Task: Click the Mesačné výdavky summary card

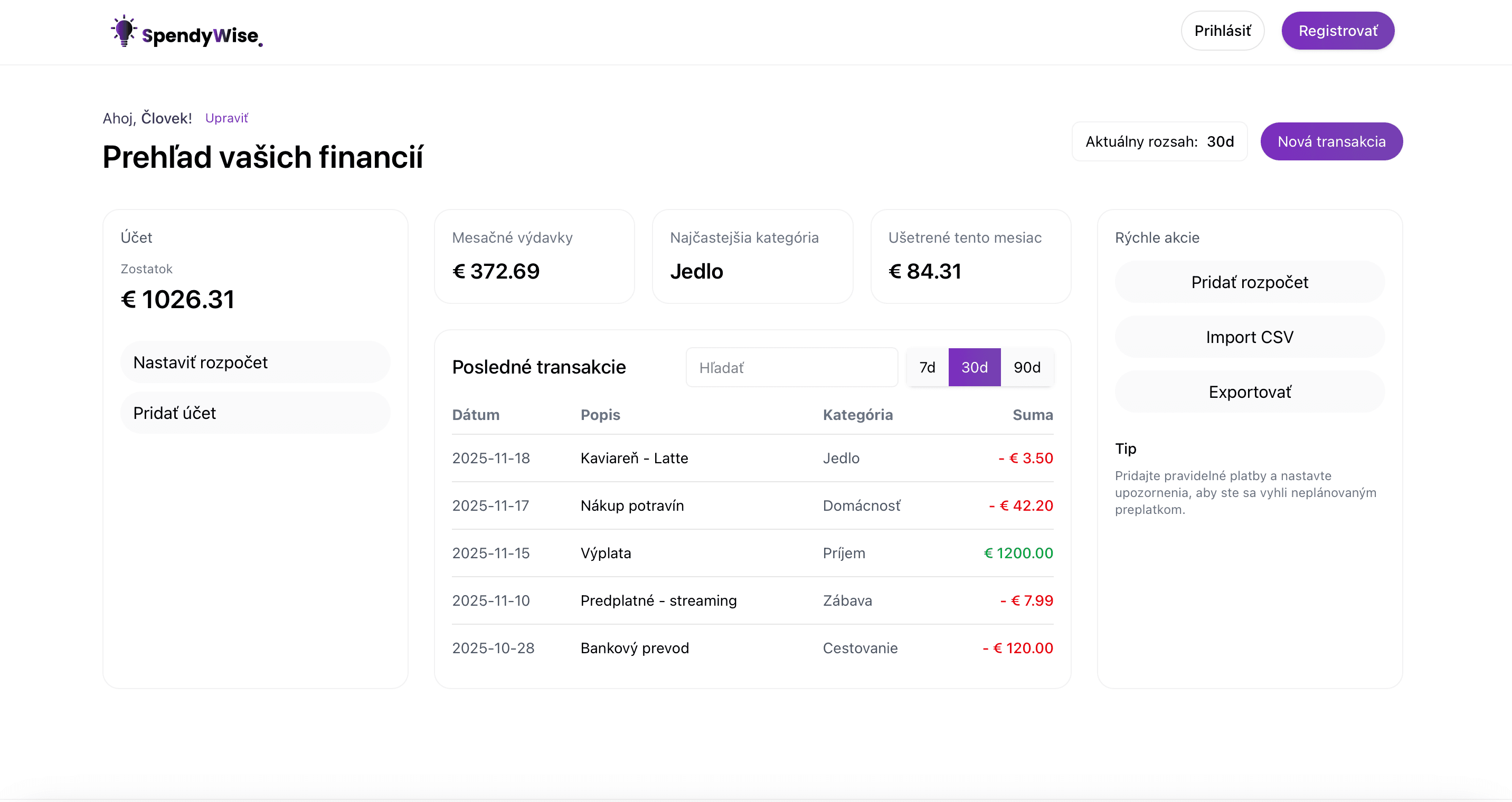Action: (534, 256)
